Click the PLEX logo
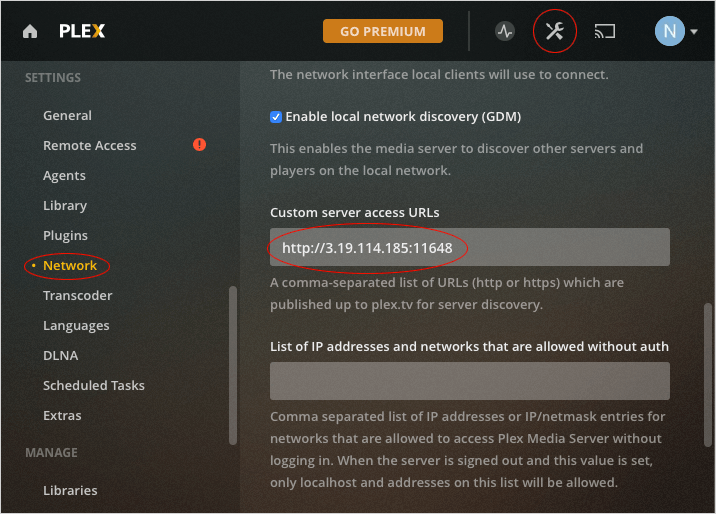Viewport: 716px width, 514px height. tap(82, 31)
